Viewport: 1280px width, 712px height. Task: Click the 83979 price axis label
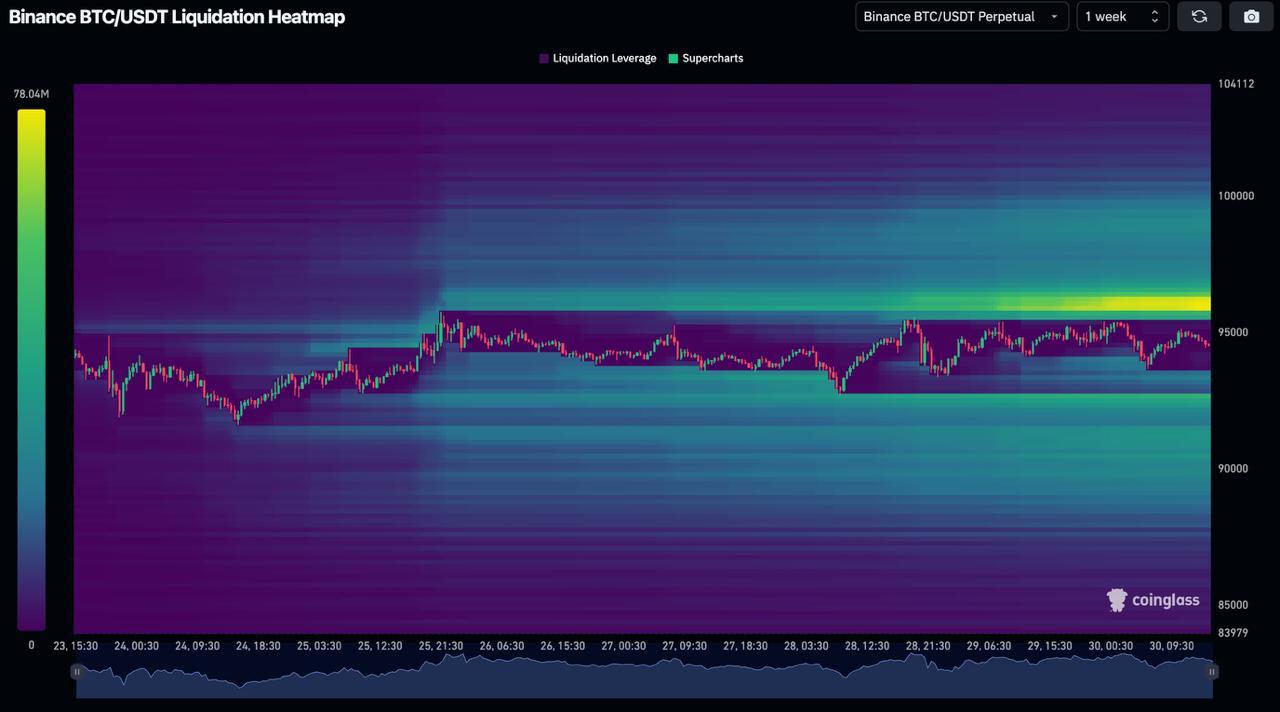click(1233, 632)
